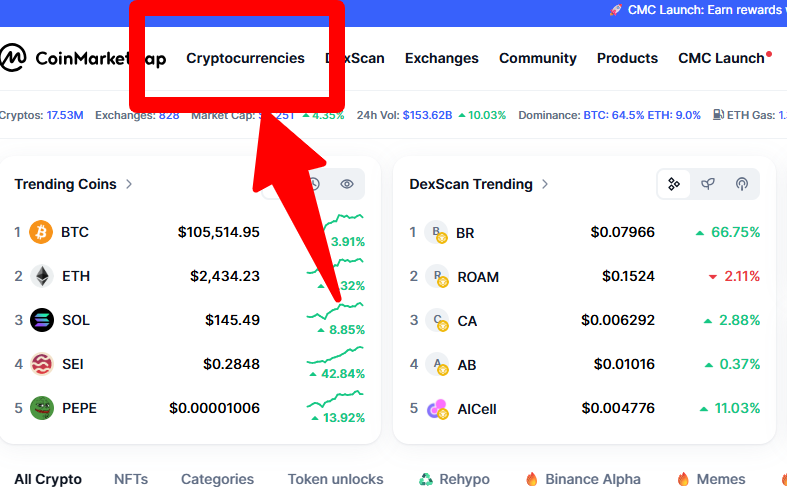
Task: Click the Bitcoin coin icon
Action: point(41,232)
